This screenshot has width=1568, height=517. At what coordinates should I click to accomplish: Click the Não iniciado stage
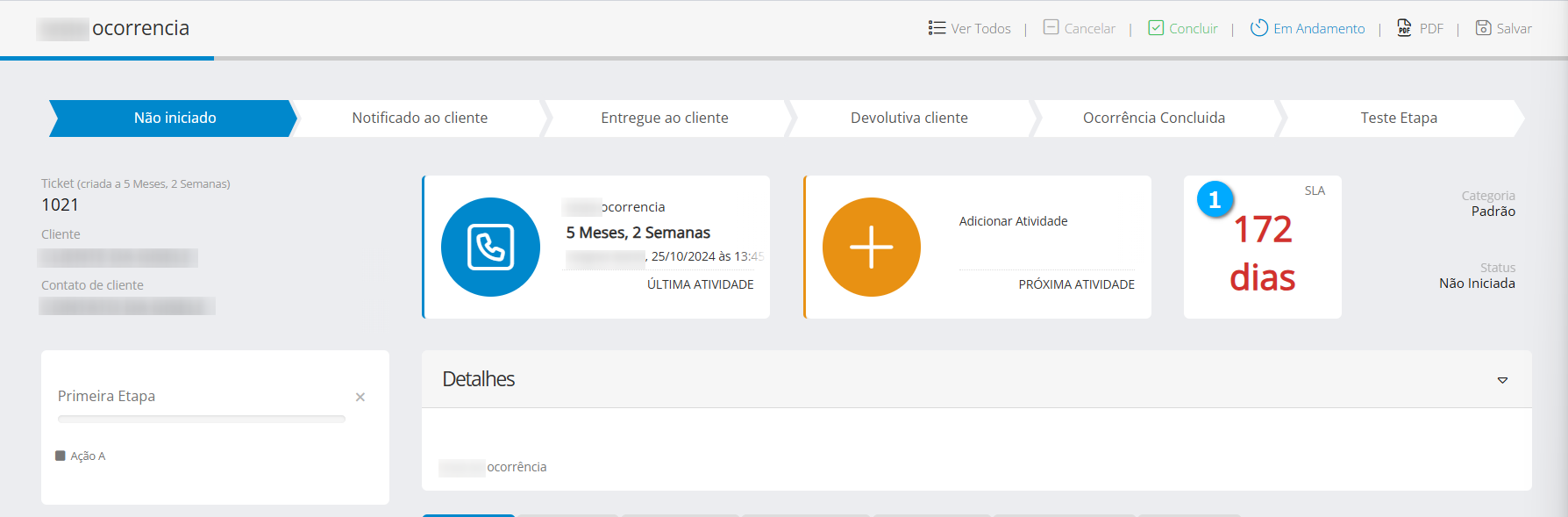pyautogui.click(x=175, y=118)
